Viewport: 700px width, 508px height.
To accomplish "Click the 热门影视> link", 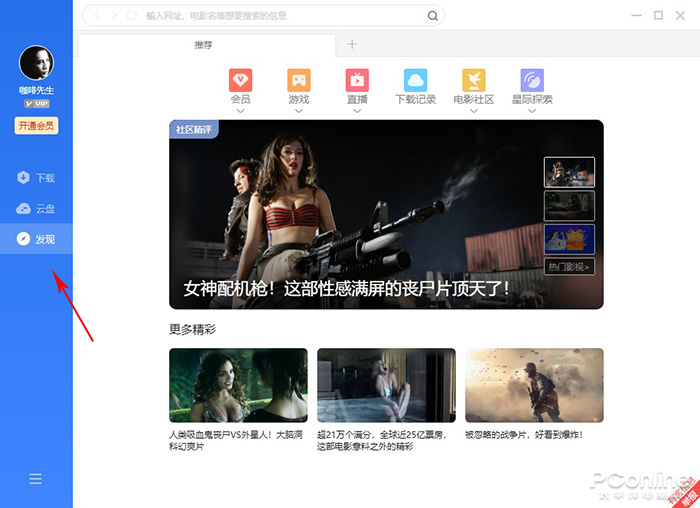I will [x=569, y=266].
